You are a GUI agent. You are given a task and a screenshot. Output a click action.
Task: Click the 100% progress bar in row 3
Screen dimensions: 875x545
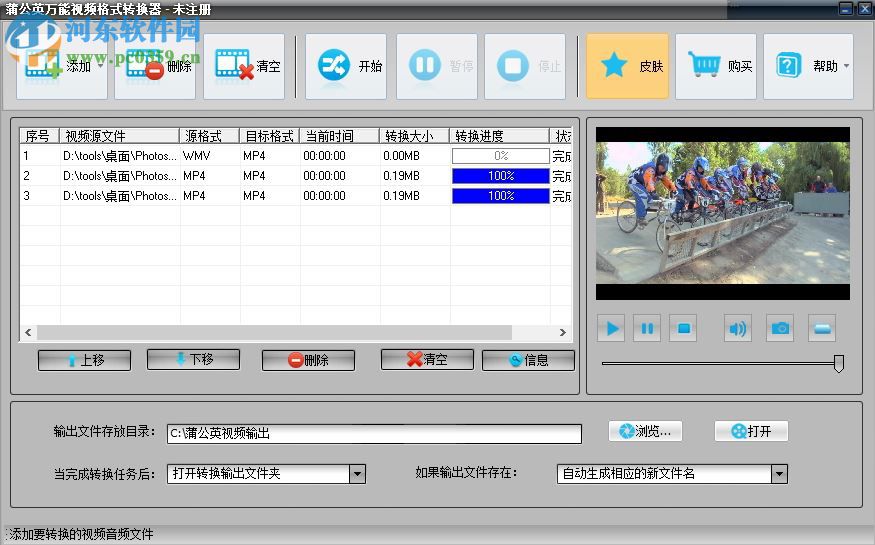(501, 196)
